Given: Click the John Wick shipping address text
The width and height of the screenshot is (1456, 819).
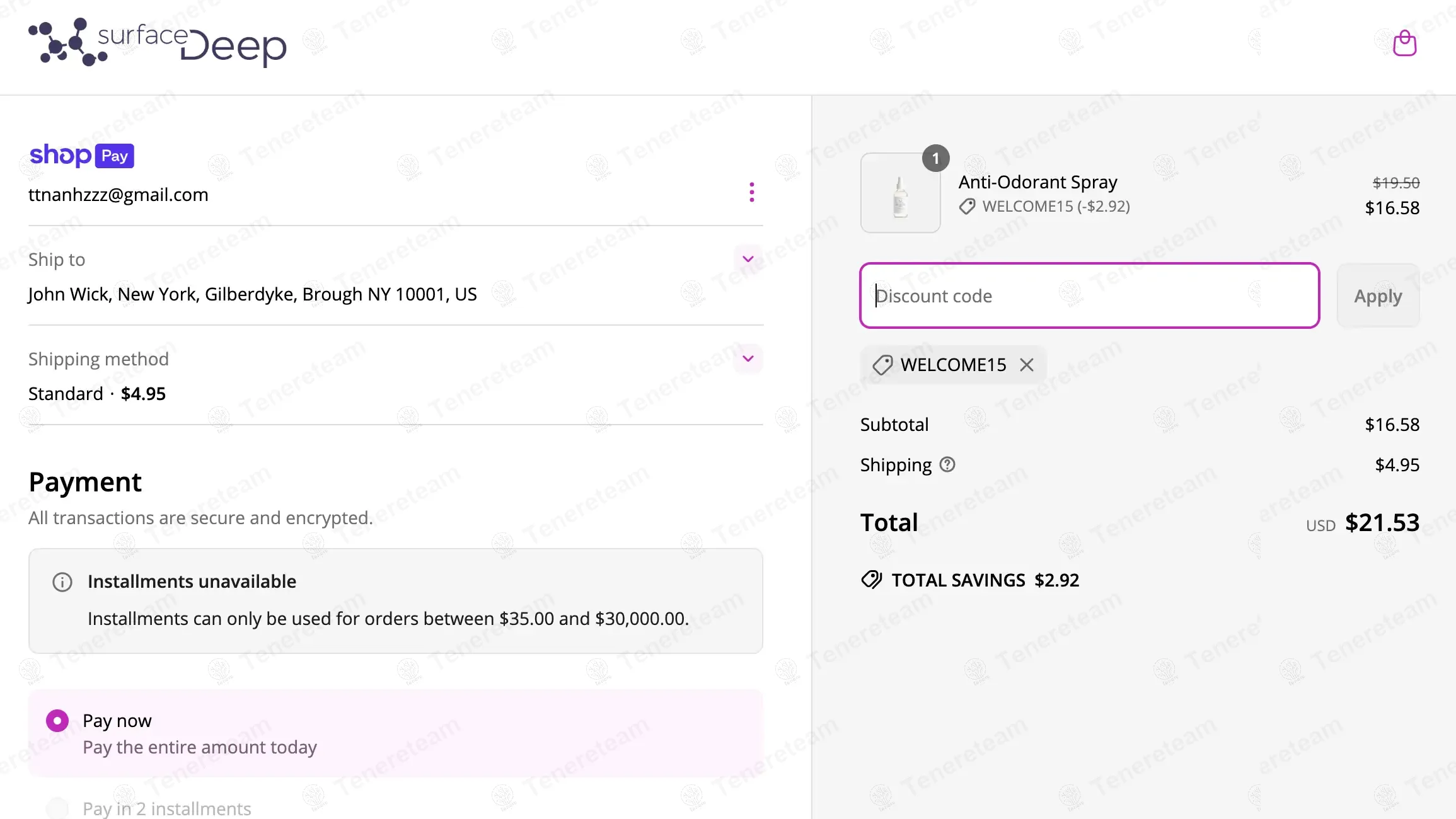Looking at the screenshot, I should coord(252,294).
